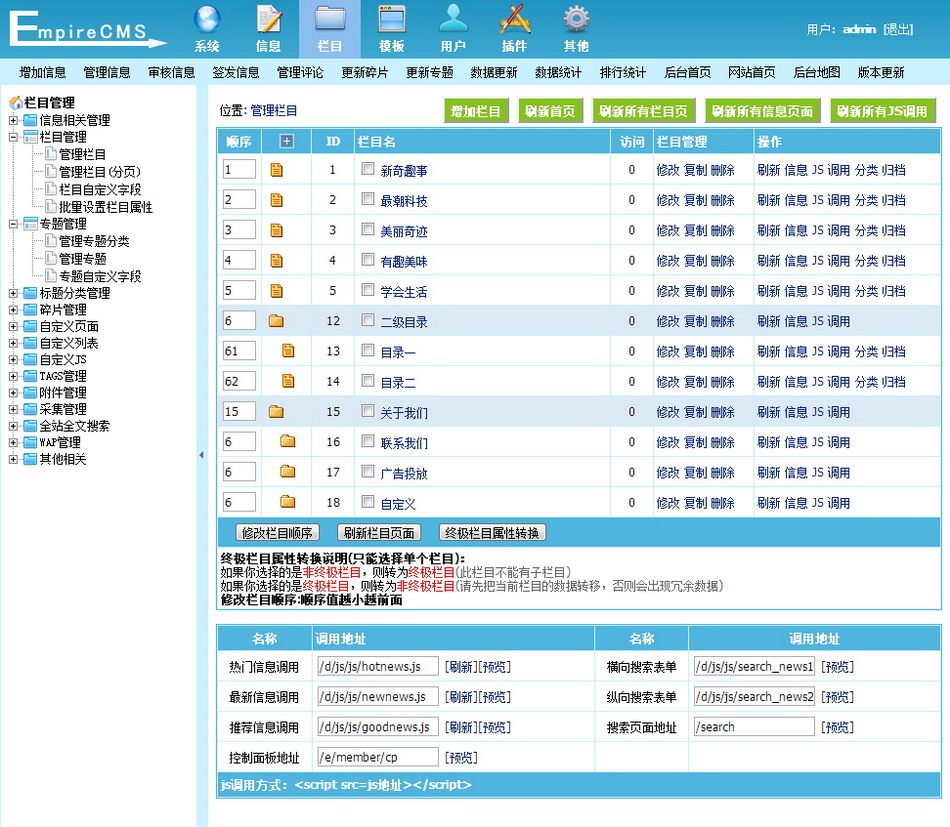Expand TAGS管理 tree node
The width and height of the screenshot is (950, 827).
[x=13, y=376]
